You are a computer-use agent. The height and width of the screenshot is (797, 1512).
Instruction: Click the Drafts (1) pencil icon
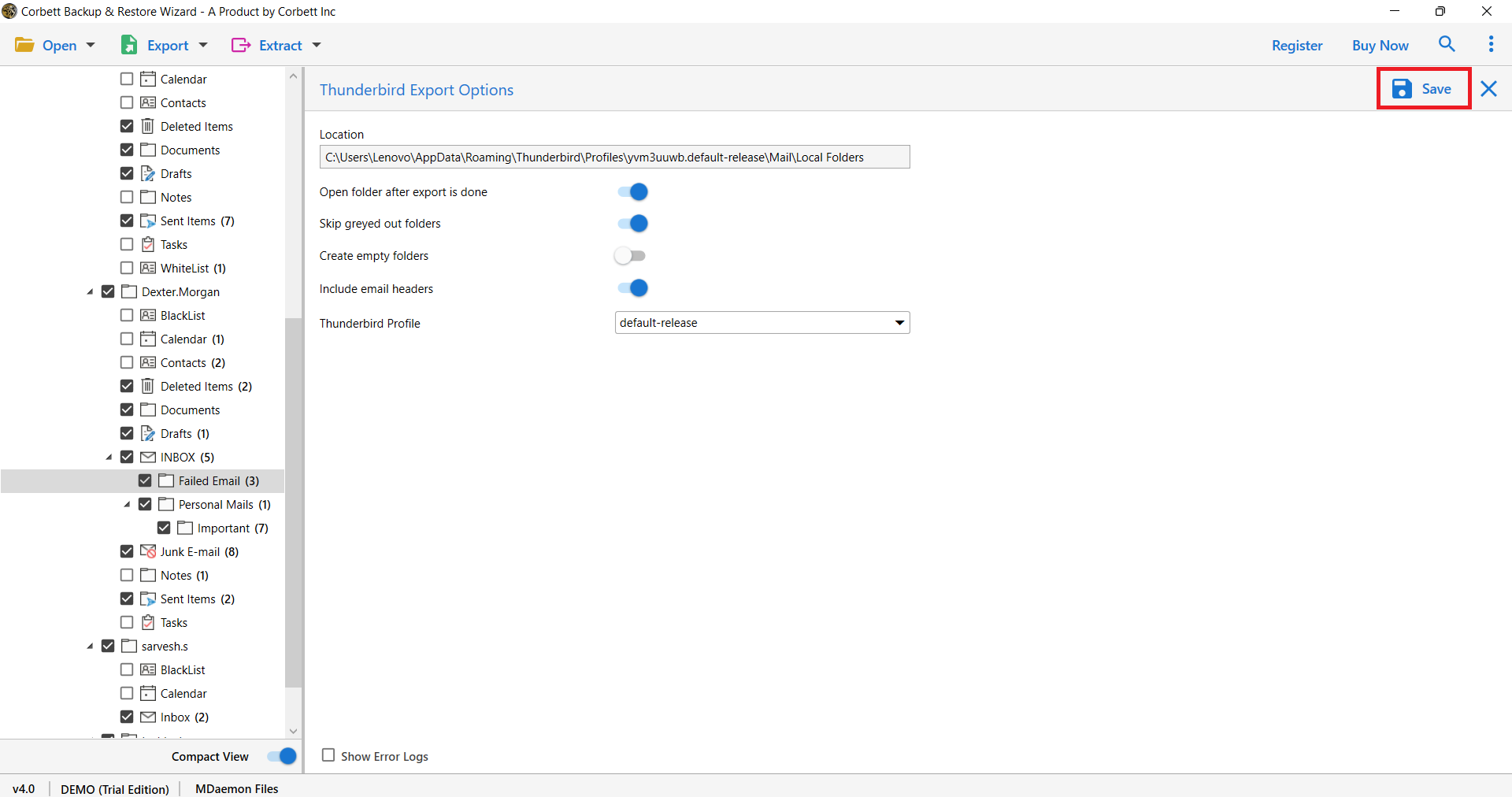tap(148, 433)
